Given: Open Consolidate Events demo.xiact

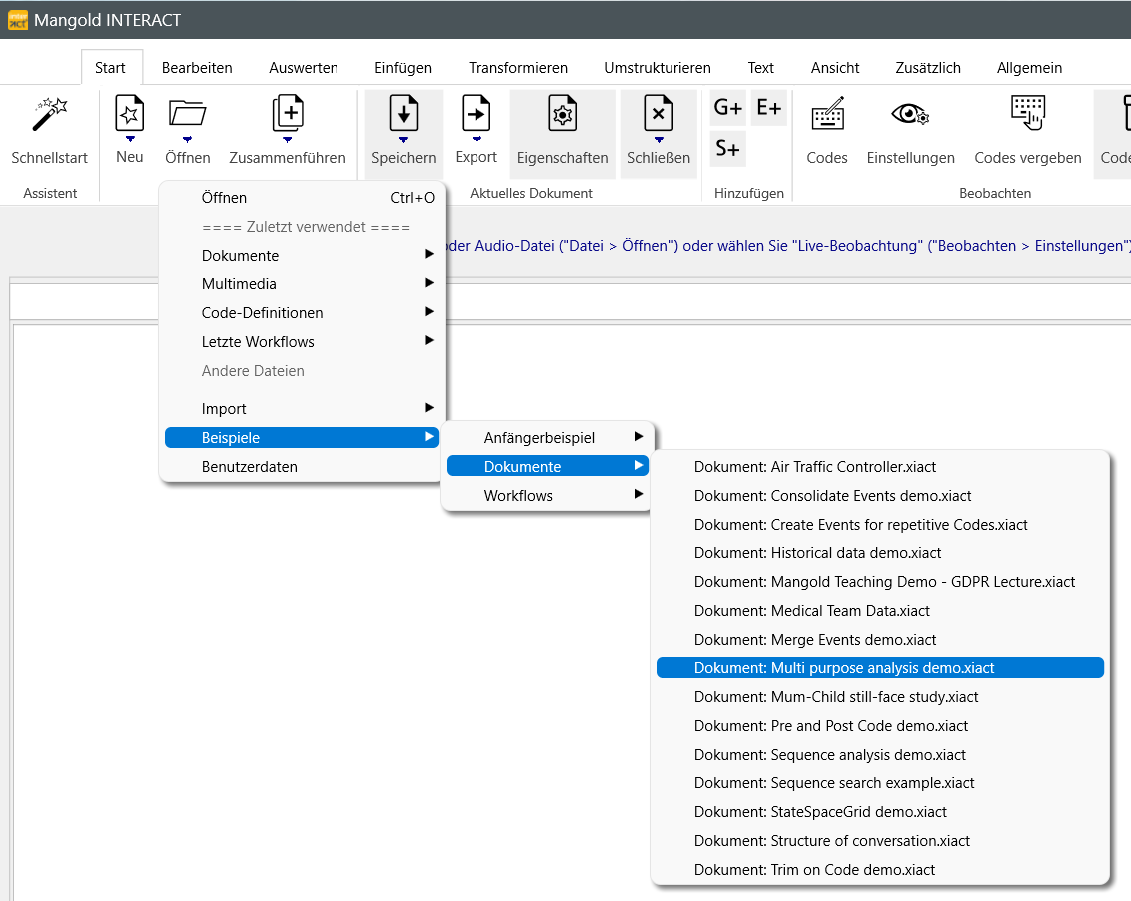Looking at the screenshot, I should click(x=880, y=495).
